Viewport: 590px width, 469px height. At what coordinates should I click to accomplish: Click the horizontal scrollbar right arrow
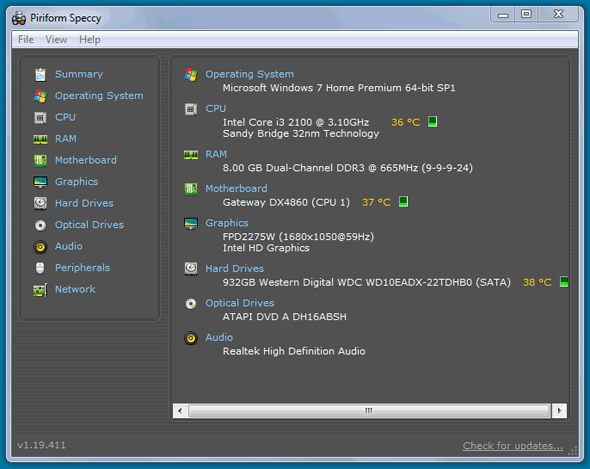[x=559, y=411]
